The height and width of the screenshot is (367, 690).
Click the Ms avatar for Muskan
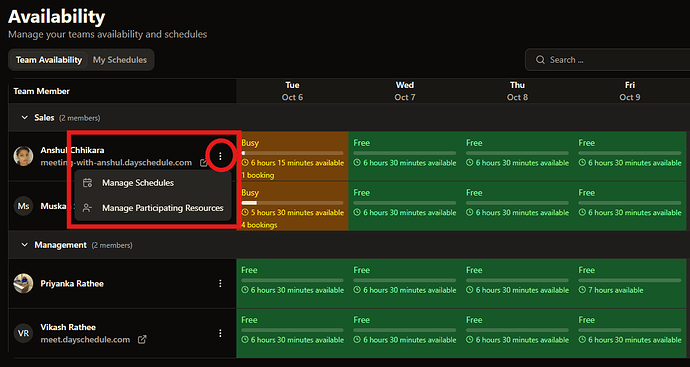tap(23, 206)
